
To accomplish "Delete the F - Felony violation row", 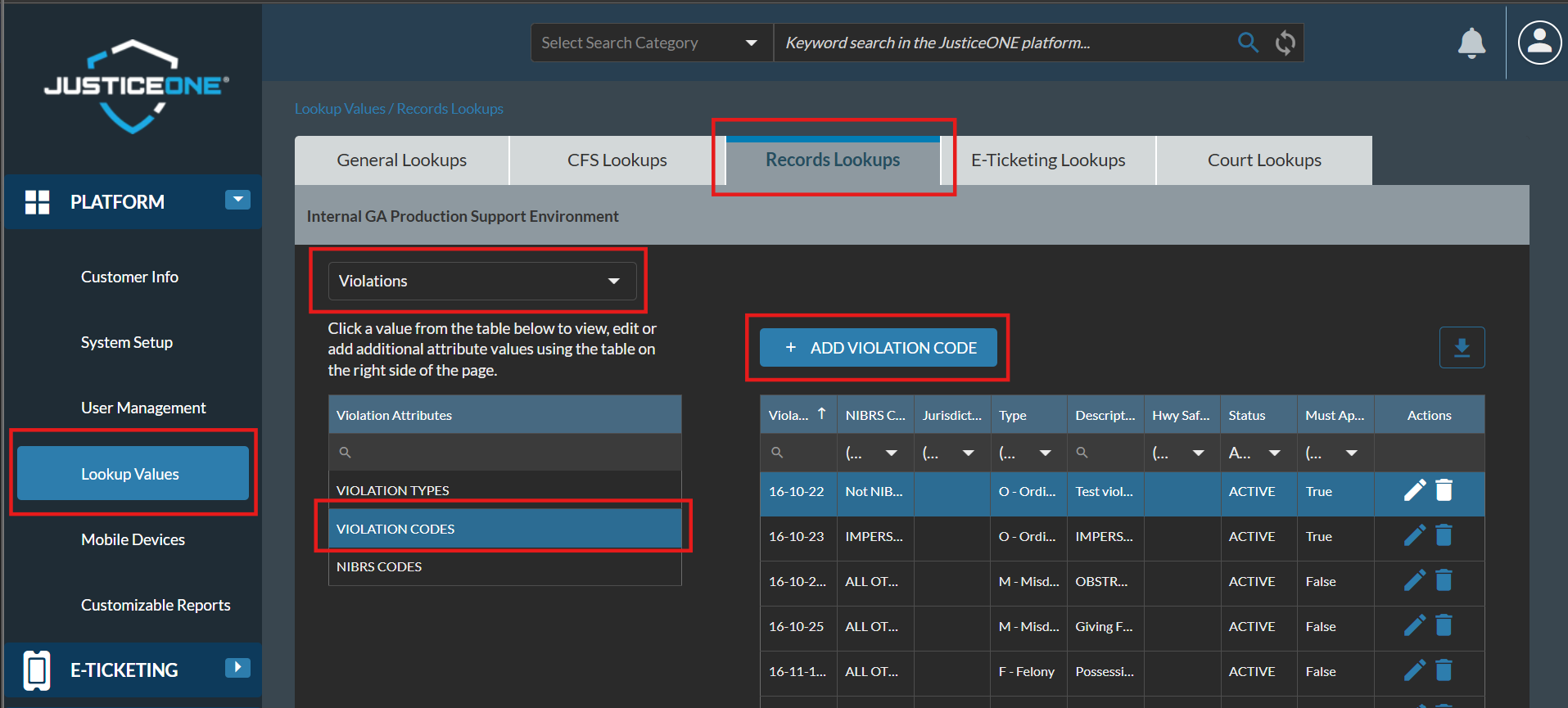I will (1444, 670).
